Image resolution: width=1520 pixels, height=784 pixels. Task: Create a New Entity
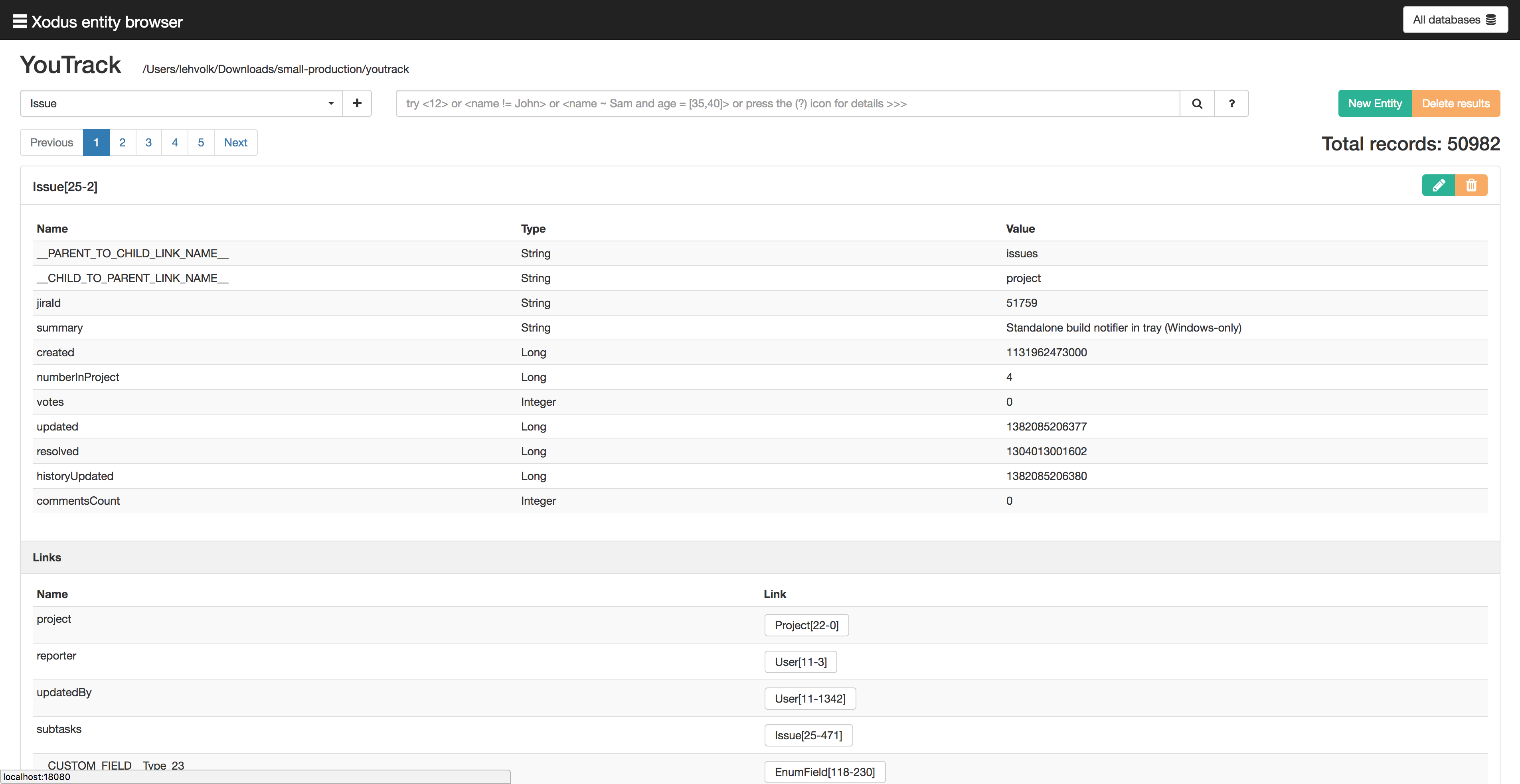pos(1374,103)
